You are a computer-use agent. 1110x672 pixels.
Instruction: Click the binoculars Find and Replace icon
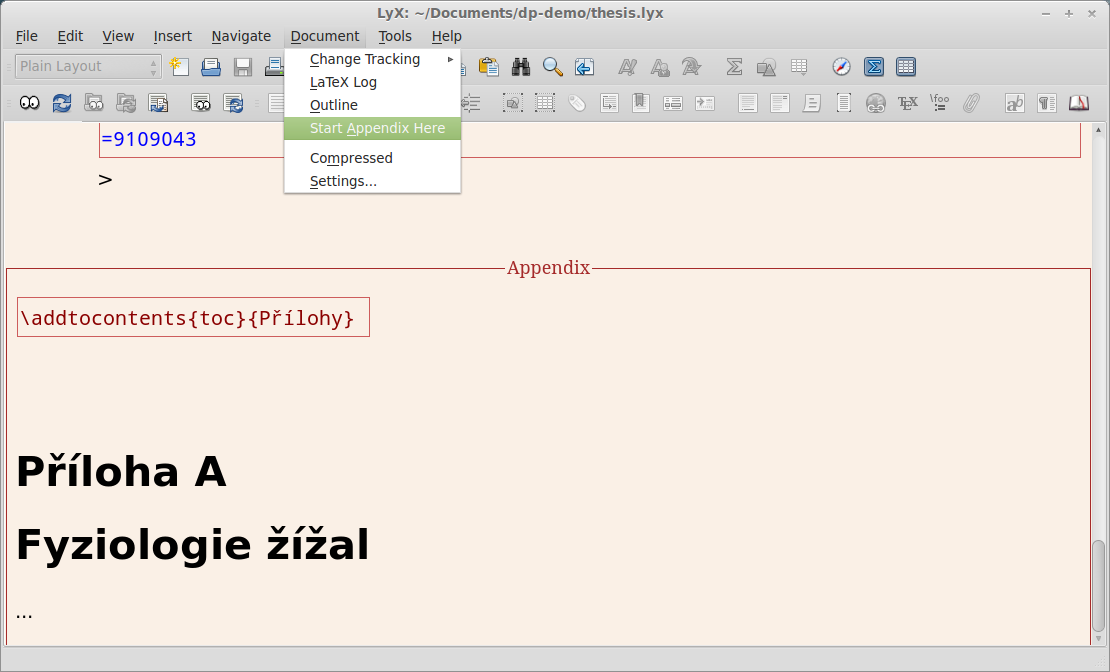tap(521, 67)
